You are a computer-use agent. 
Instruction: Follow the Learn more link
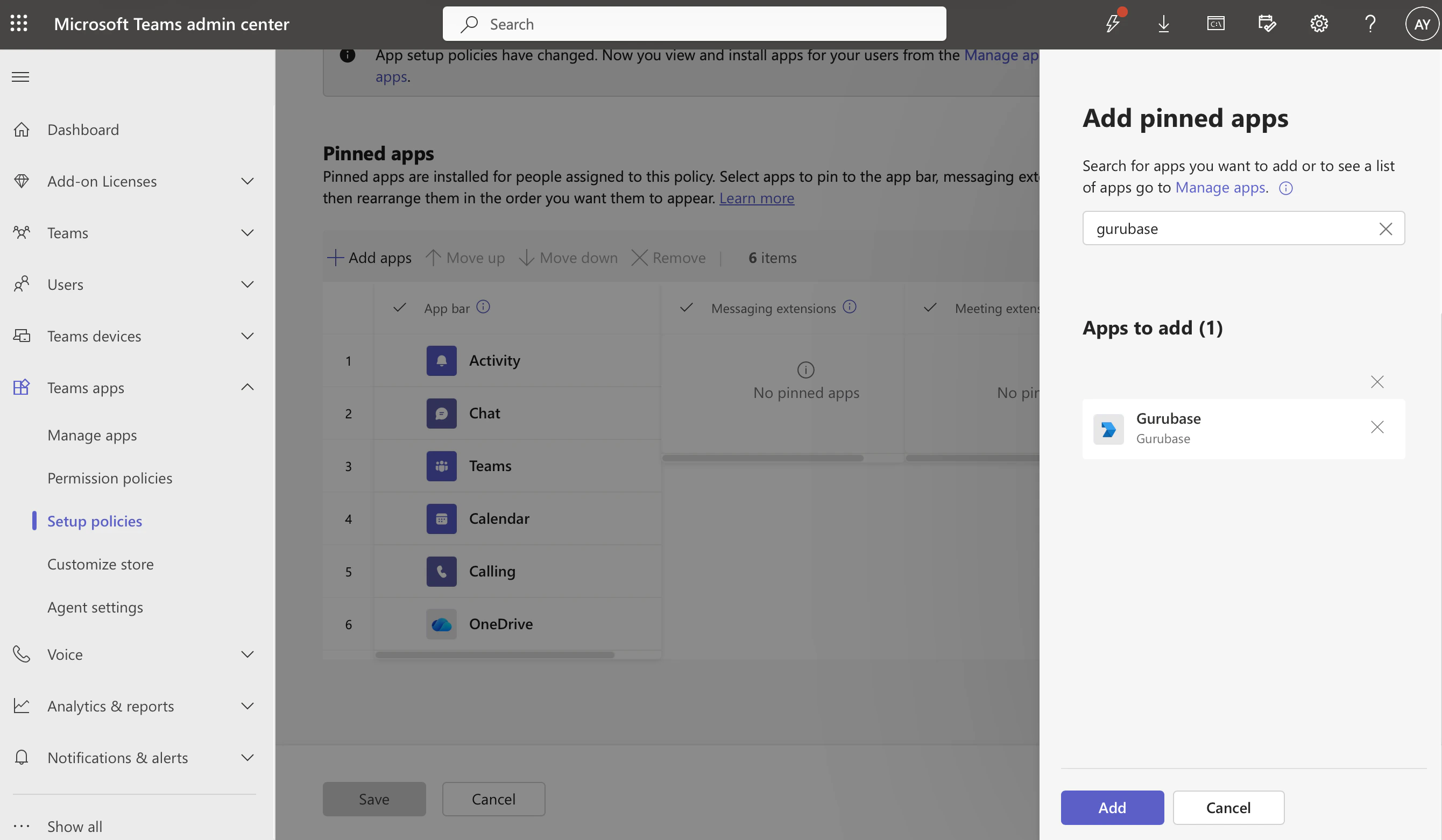(x=757, y=198)
